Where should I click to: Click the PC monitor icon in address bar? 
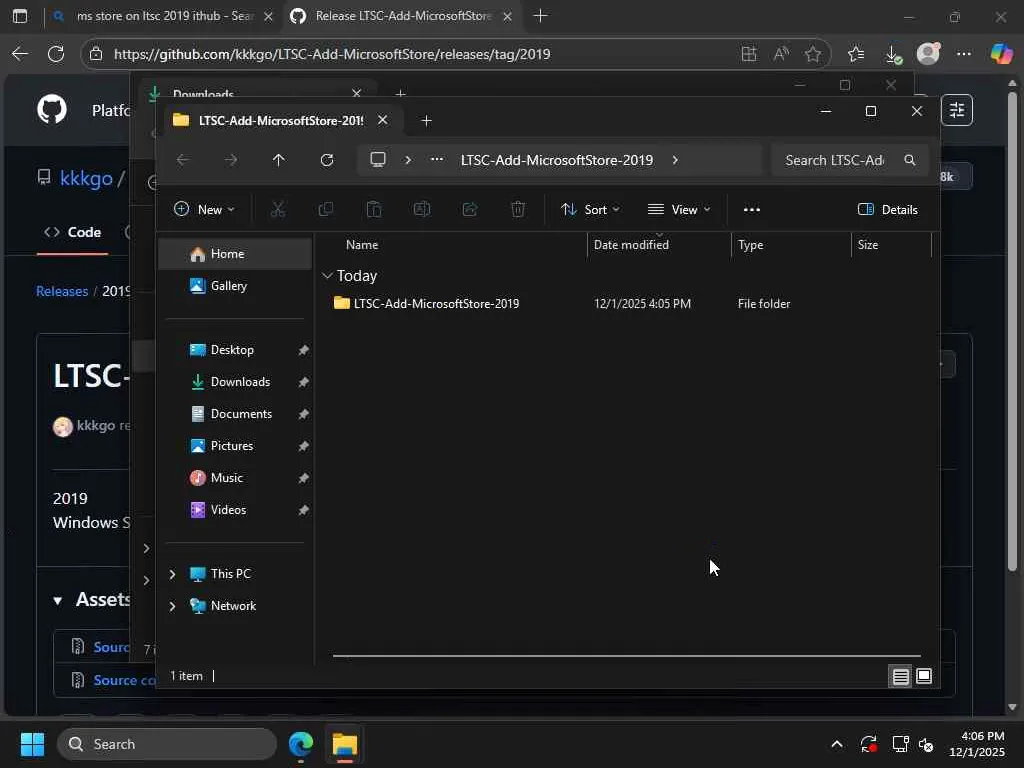pos(378,159)
